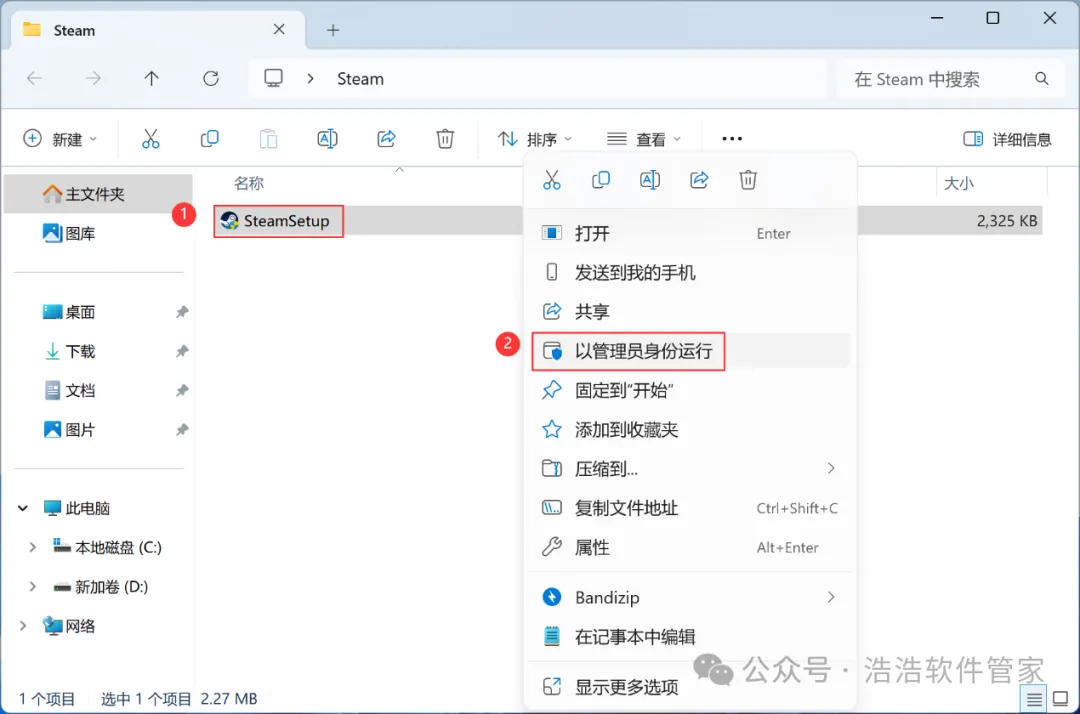Screen dimensions: 1080x714
Task: Click the This PC monitor icon in address bar
Action: click(273, 78)
